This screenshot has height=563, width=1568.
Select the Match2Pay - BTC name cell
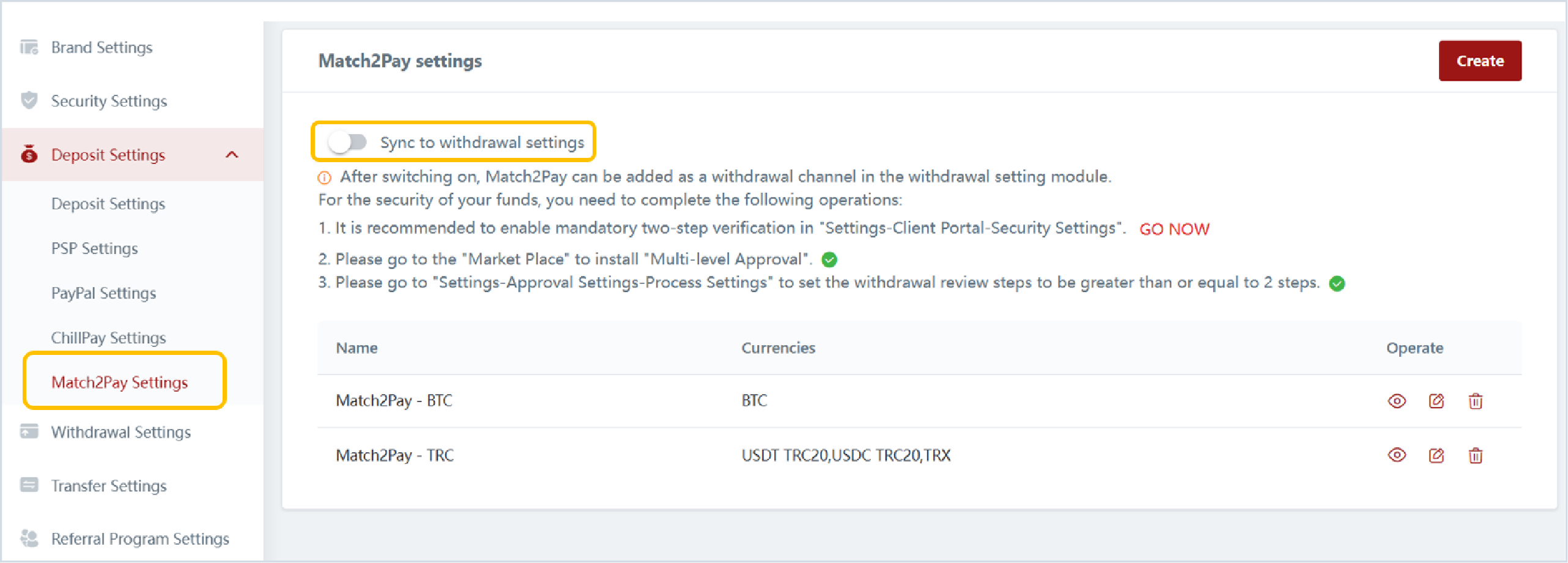(x=394, y=401)
